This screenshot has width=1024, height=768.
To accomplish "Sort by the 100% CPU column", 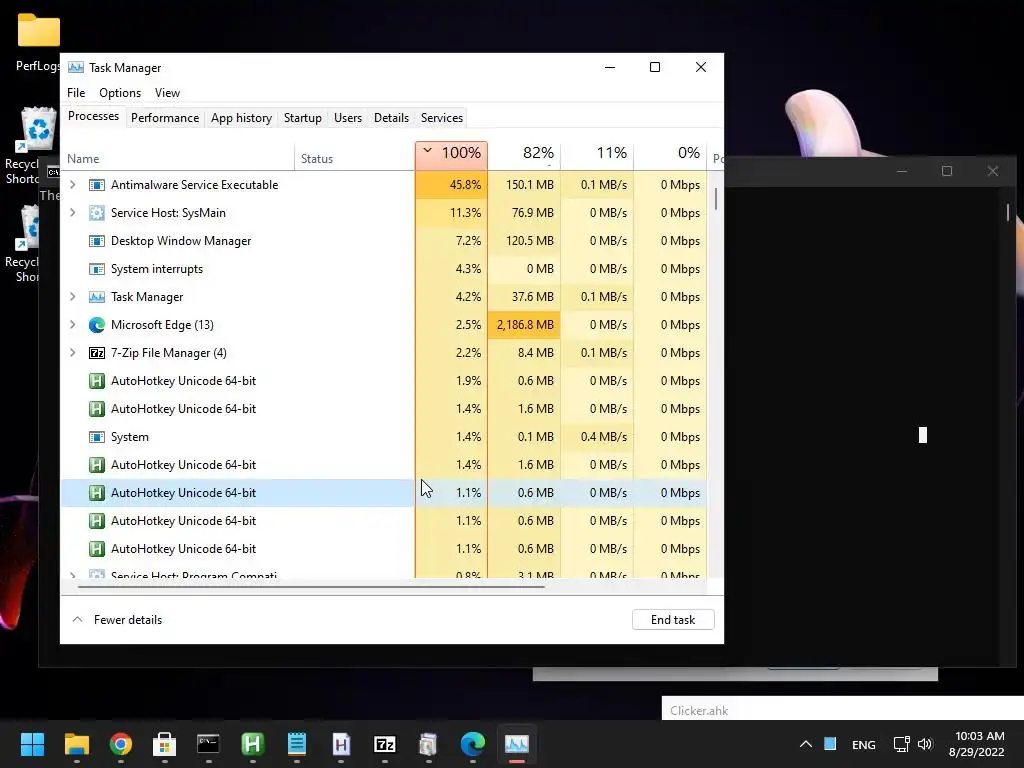I will (x=451, y=155).
